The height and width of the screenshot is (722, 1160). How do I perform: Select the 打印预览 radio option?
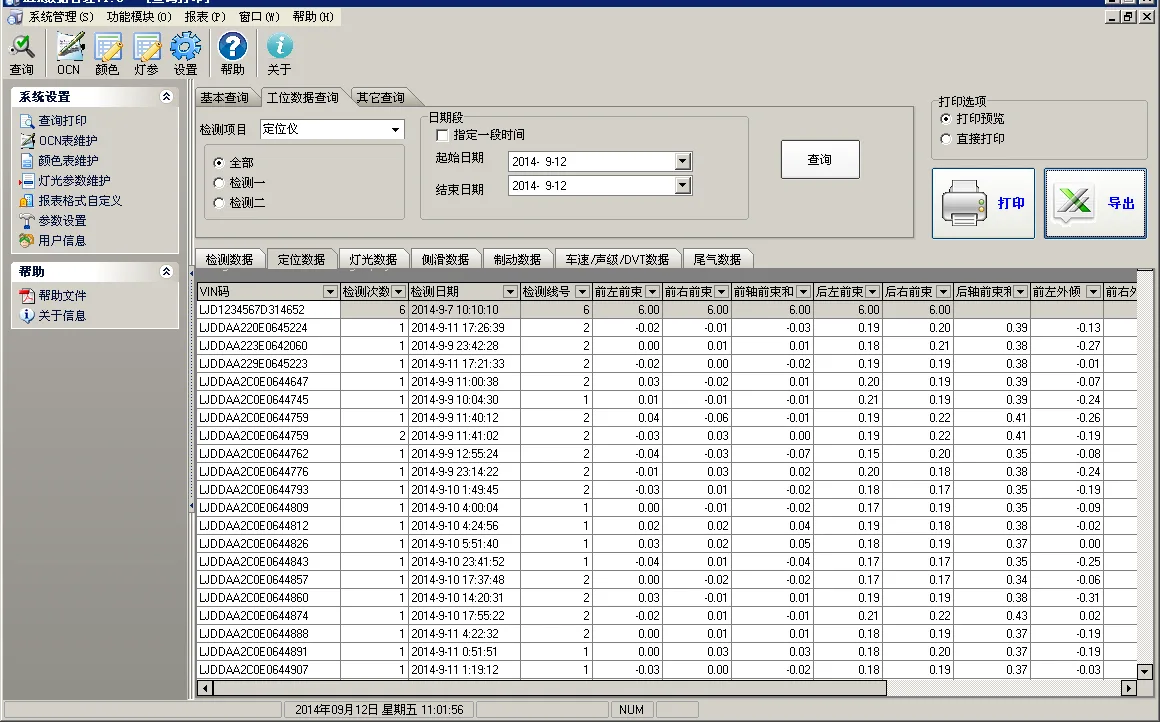[945, 118]
